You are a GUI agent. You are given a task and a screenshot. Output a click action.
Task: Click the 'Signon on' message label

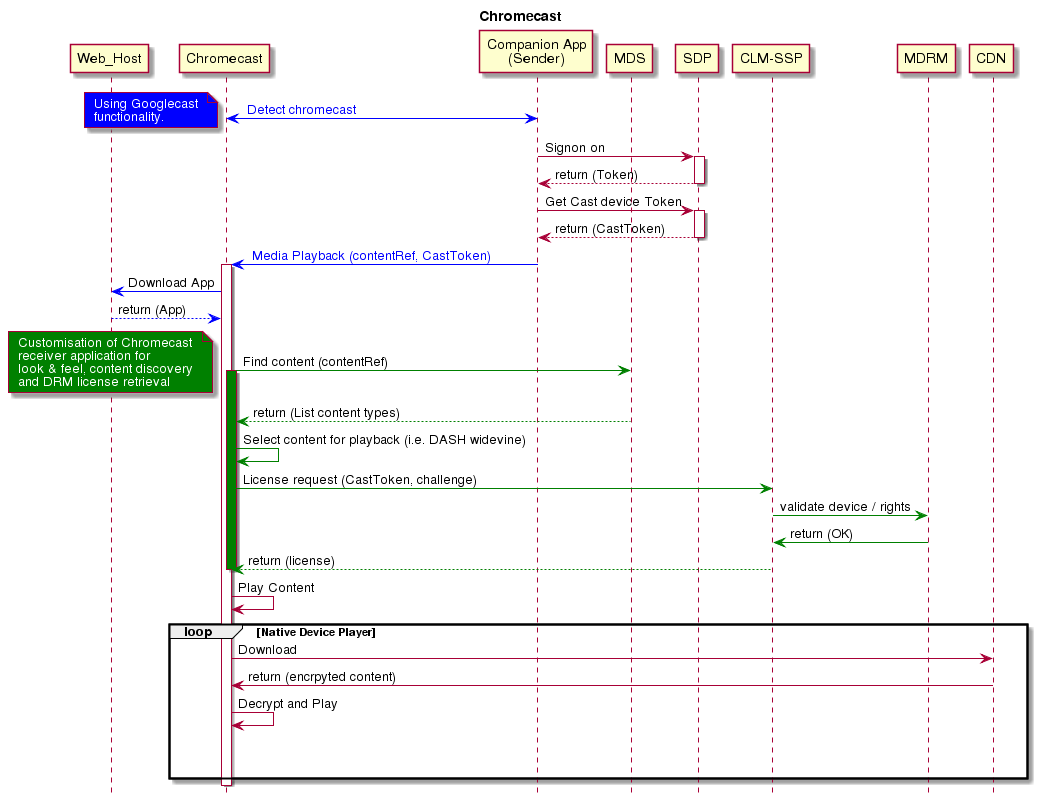point(575,147)
